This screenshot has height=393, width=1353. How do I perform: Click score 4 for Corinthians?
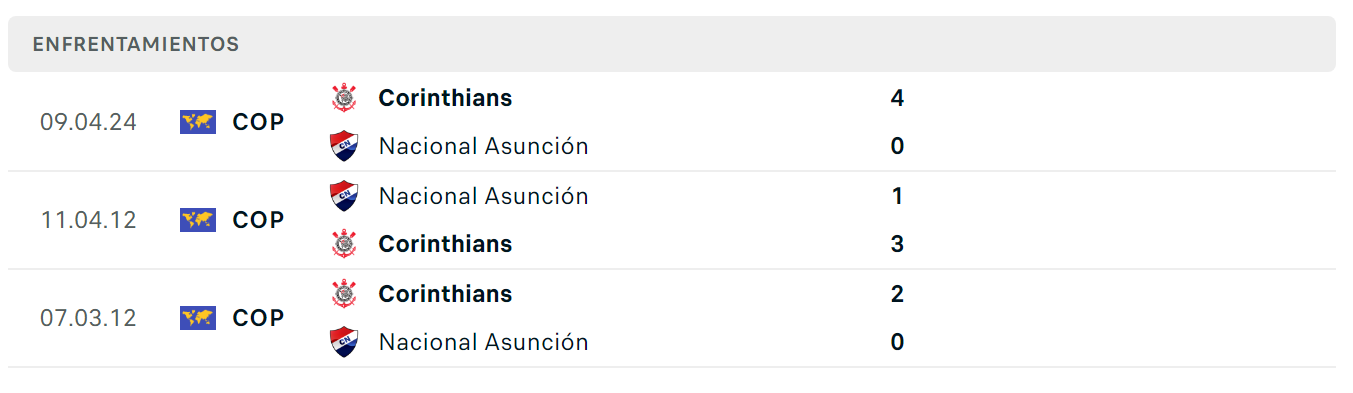tap(897, 98)
